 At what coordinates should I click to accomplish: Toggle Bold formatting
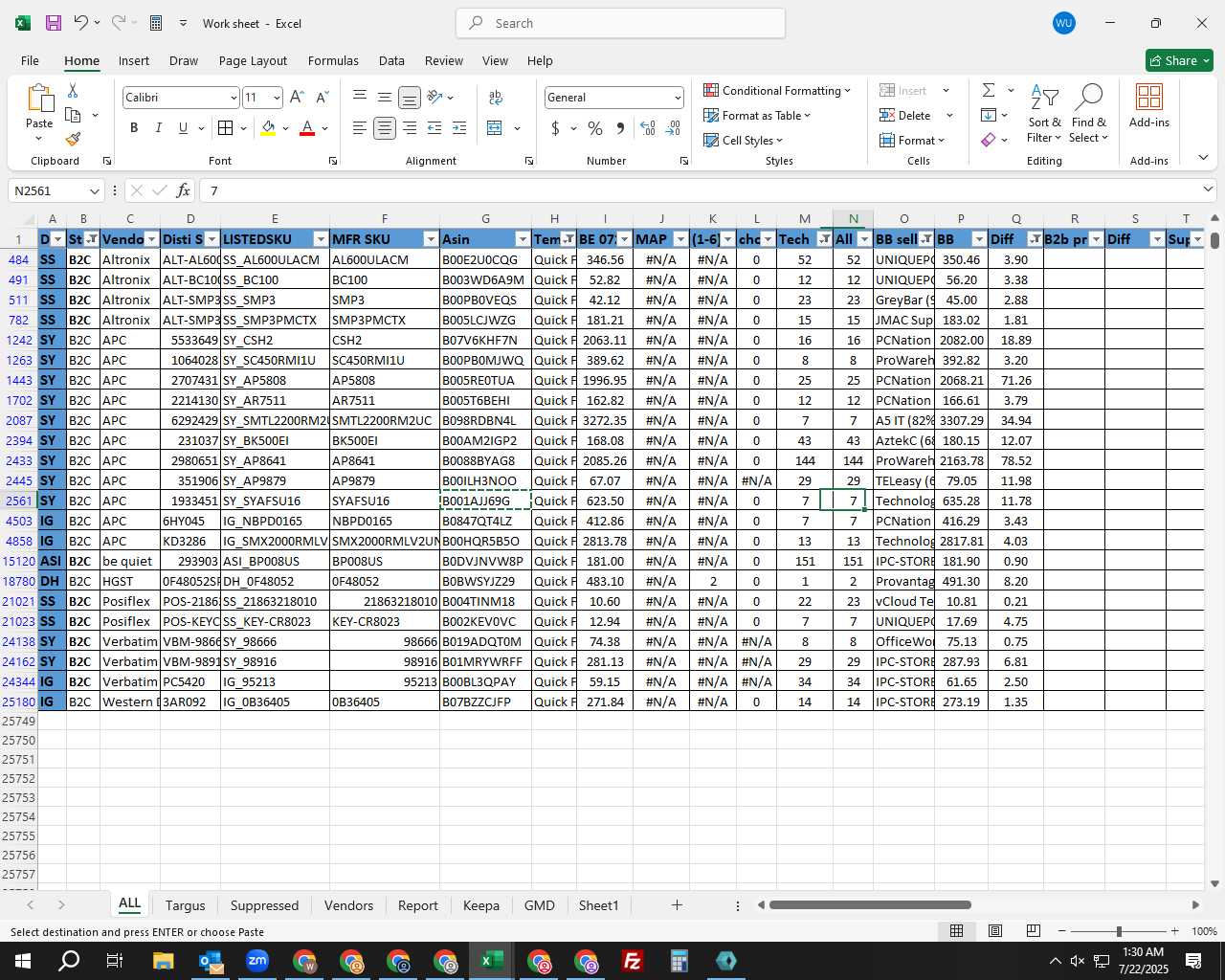click(x=134, y=128)
